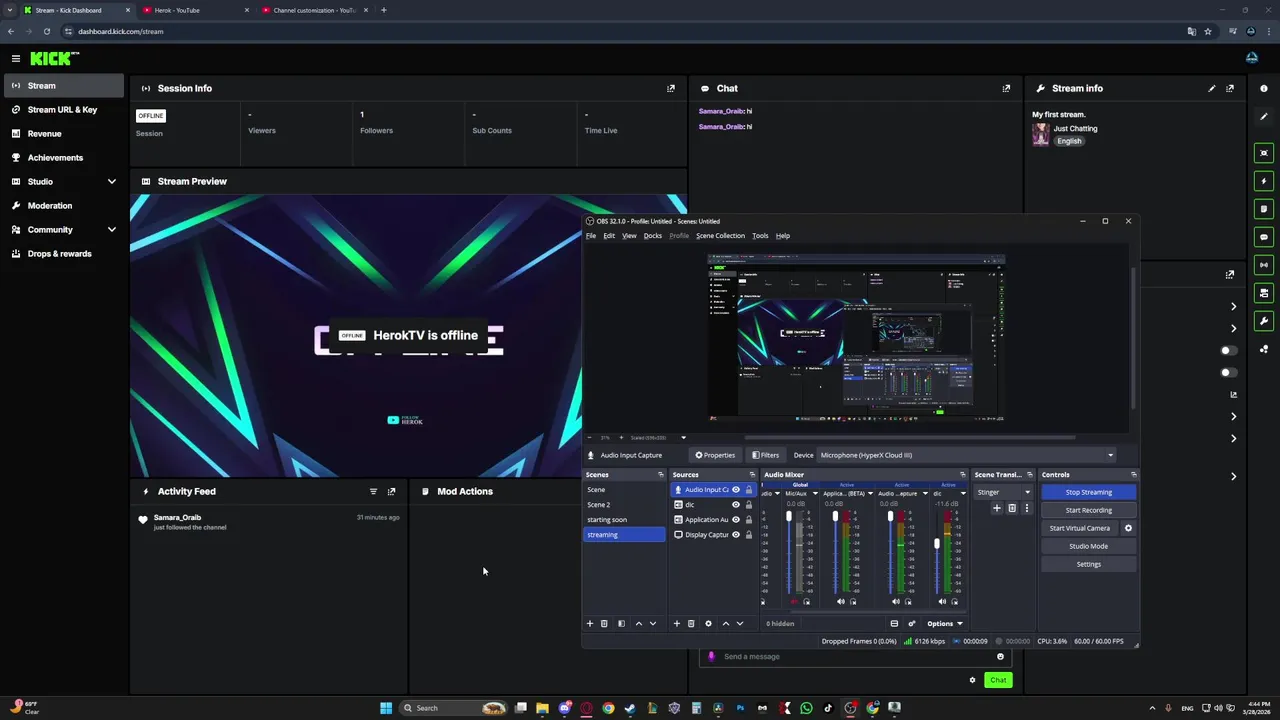Unmute the Mic/Aux channel in Audio Mixer
This screenshot has width=1280, height=720.
(x=794, y=601)
